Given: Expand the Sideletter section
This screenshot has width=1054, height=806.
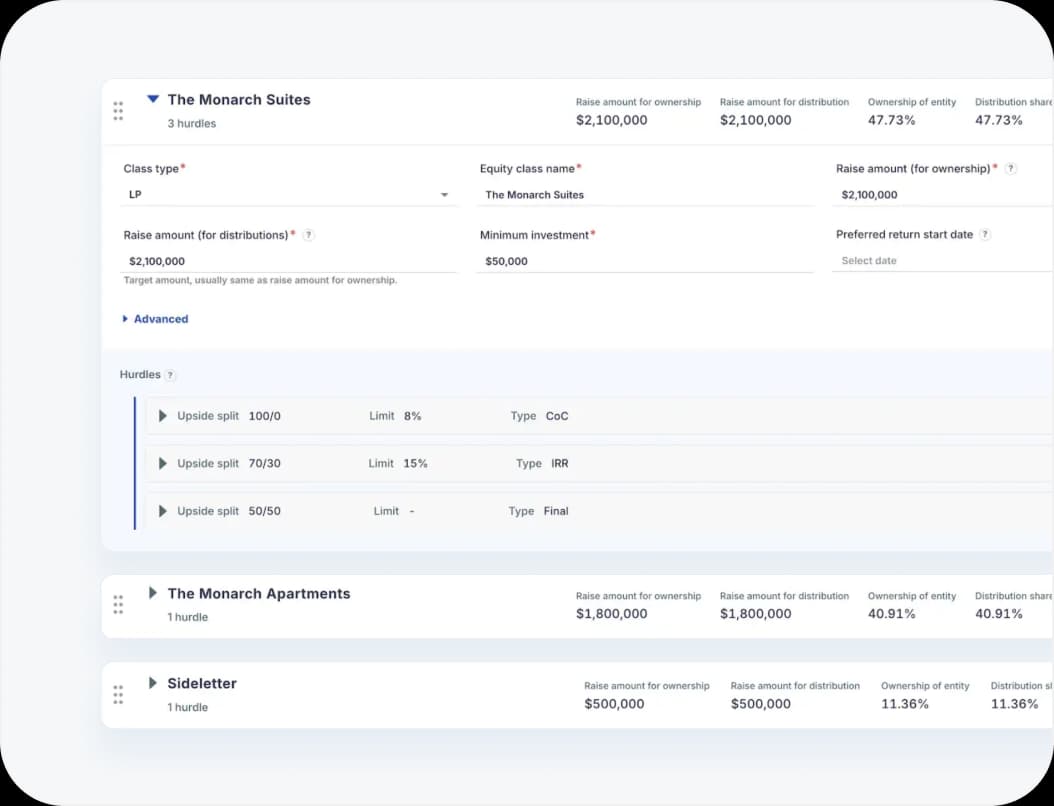Looking at the screenshot, I should click(152, 683).
